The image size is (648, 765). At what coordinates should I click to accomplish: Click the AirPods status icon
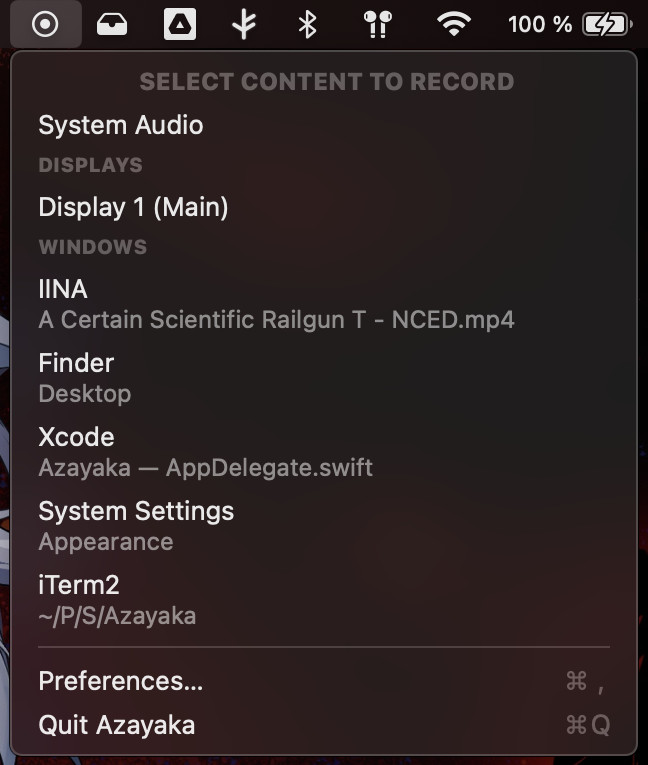click(x=378, y=24)
